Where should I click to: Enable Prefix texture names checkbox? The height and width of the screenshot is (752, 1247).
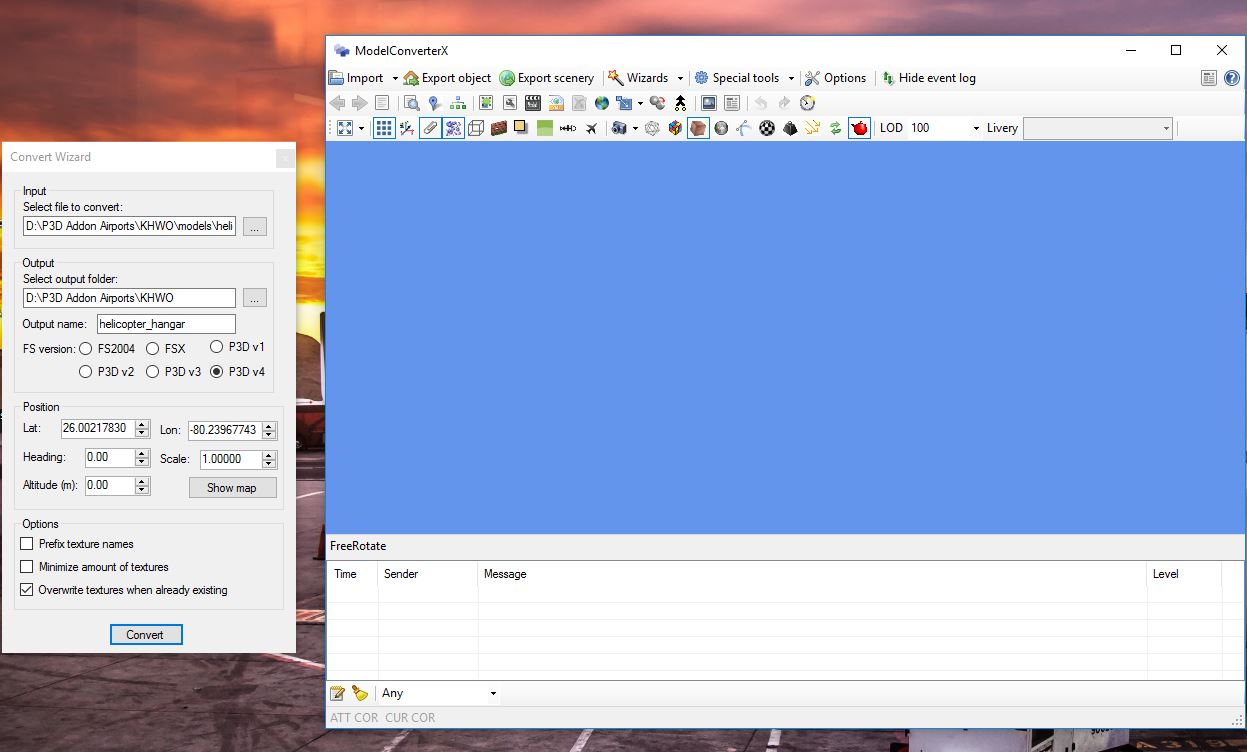pyautogui.click(x=27, y=544)
